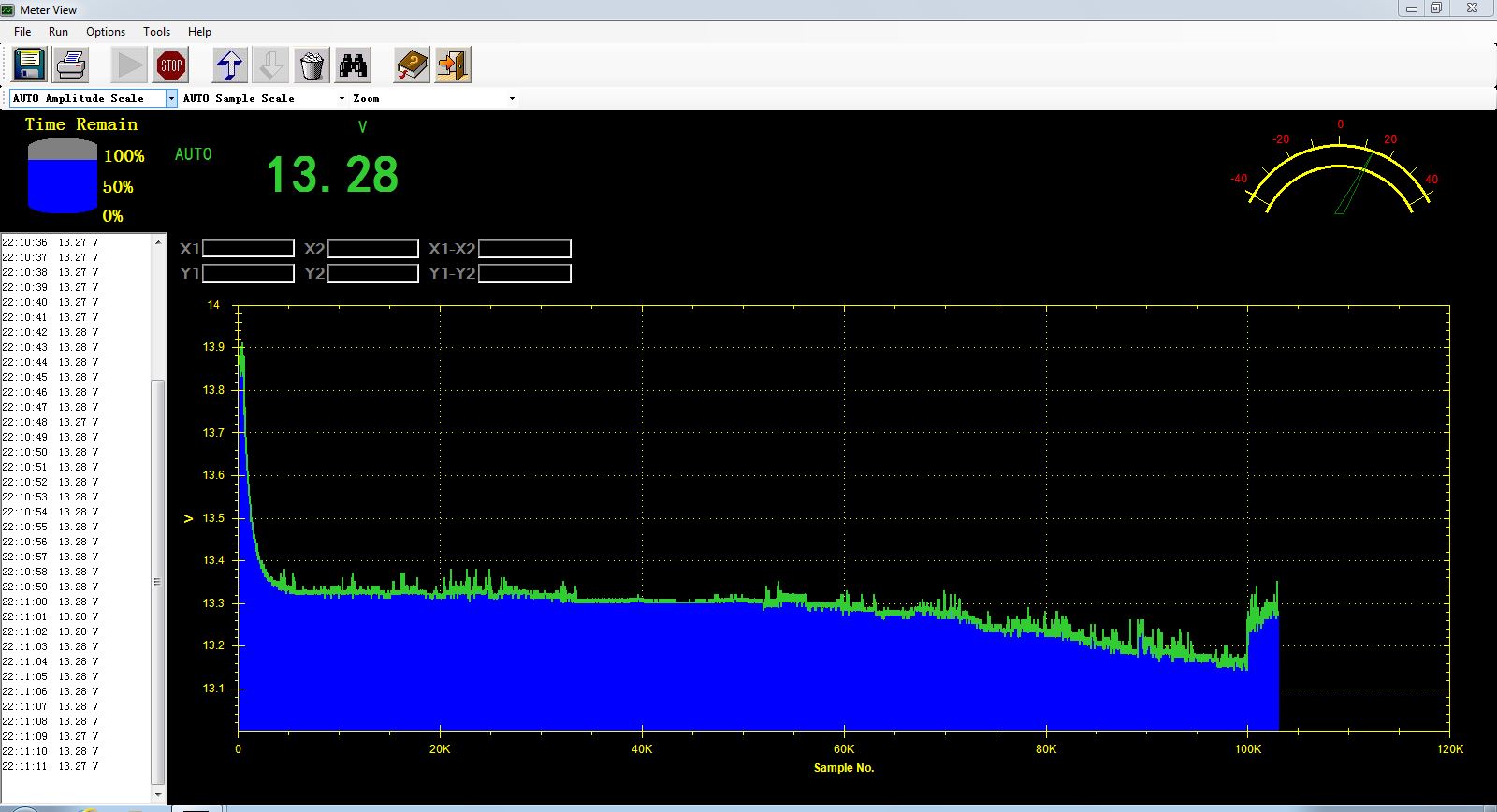Select the log entry at 22:11:09
Screen dimensions: 1497x812
tap(51, 736)
